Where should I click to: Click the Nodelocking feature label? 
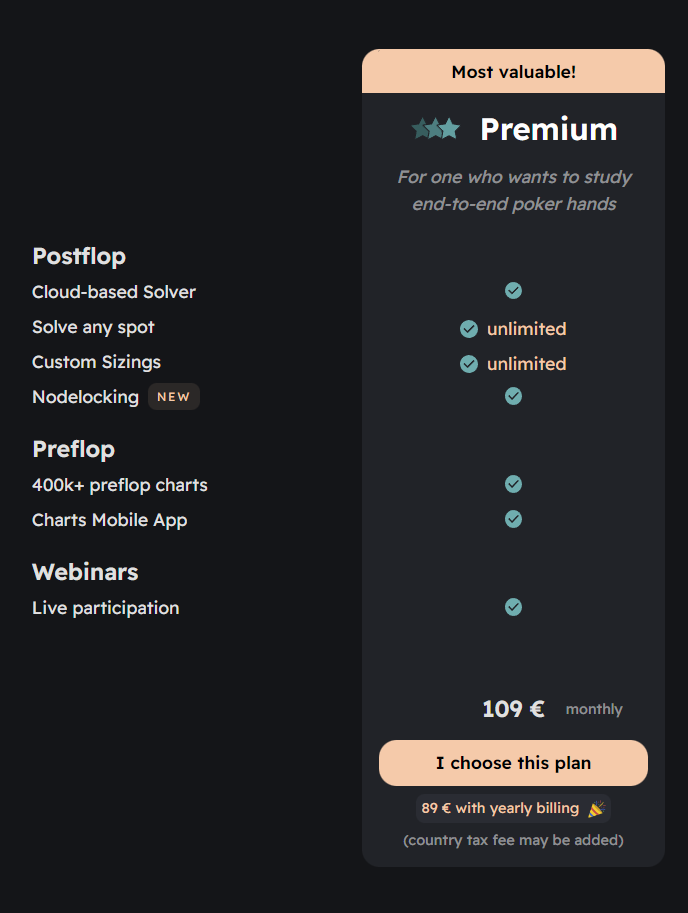click(x=85, y=397)
